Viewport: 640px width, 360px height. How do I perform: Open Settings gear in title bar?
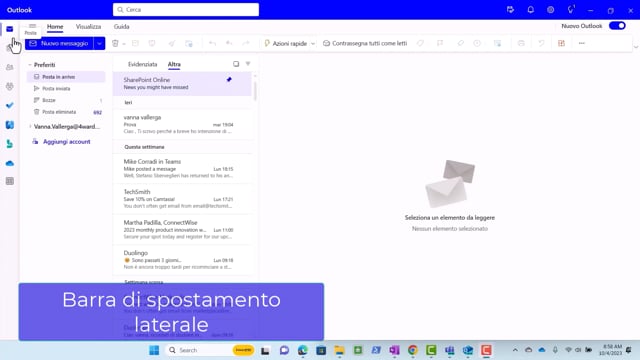(x=550, y=10)
